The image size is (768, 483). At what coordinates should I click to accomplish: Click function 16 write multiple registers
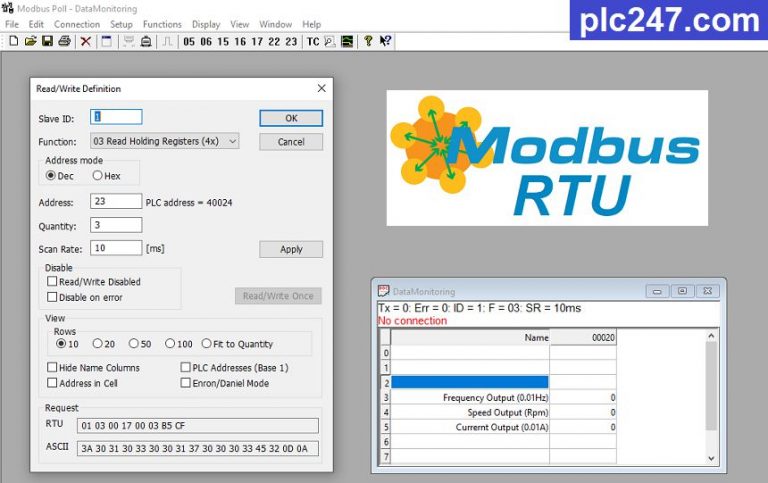pyautogui.click(x=240, y=42)
